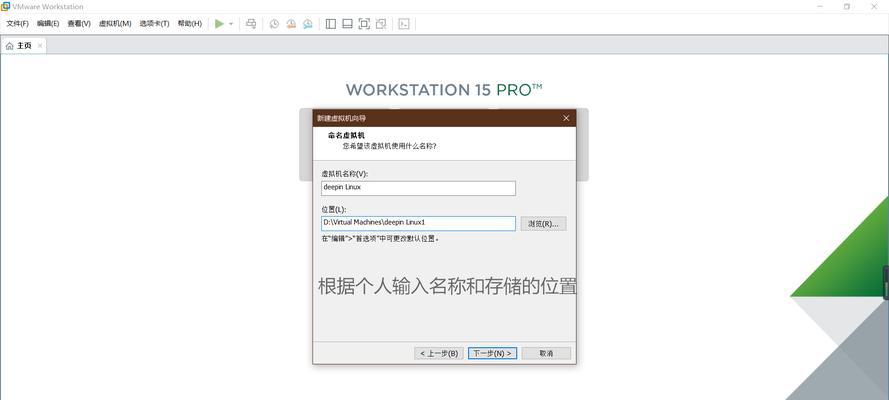Click the 位置(L): label
Viewport: 889px width, 400px height.
[333, 210]
